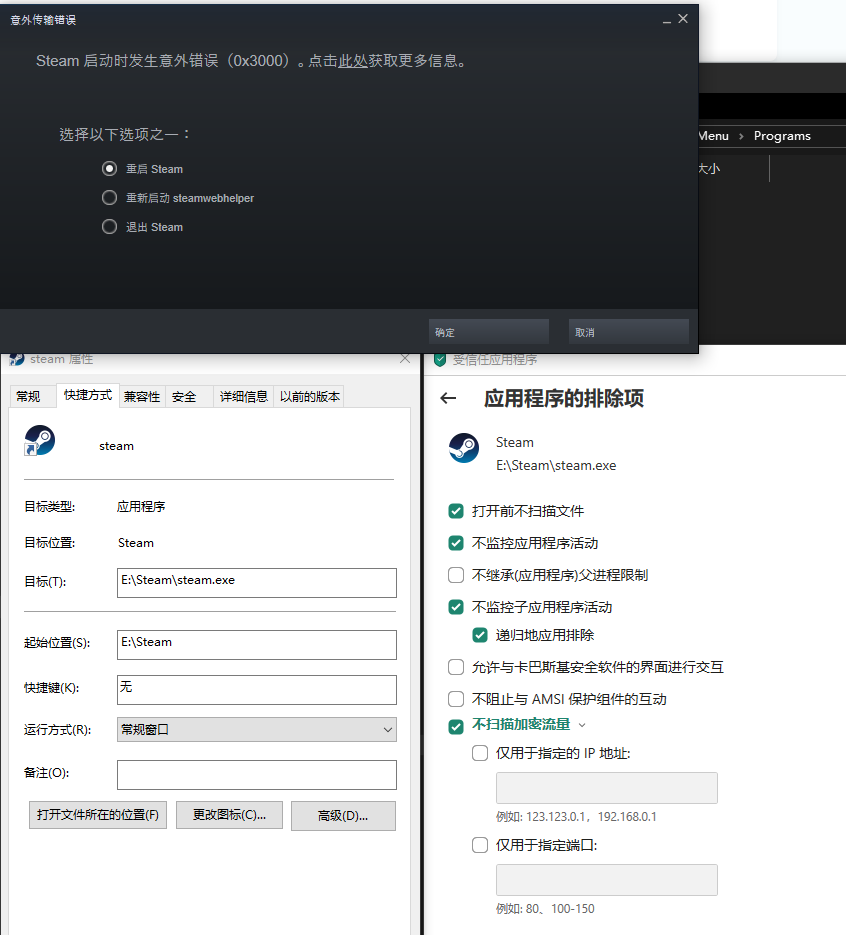The height and width of the screenshot is (935, 846).
Task: Open the 以前的版本 tab
Action: pos(309,397)
